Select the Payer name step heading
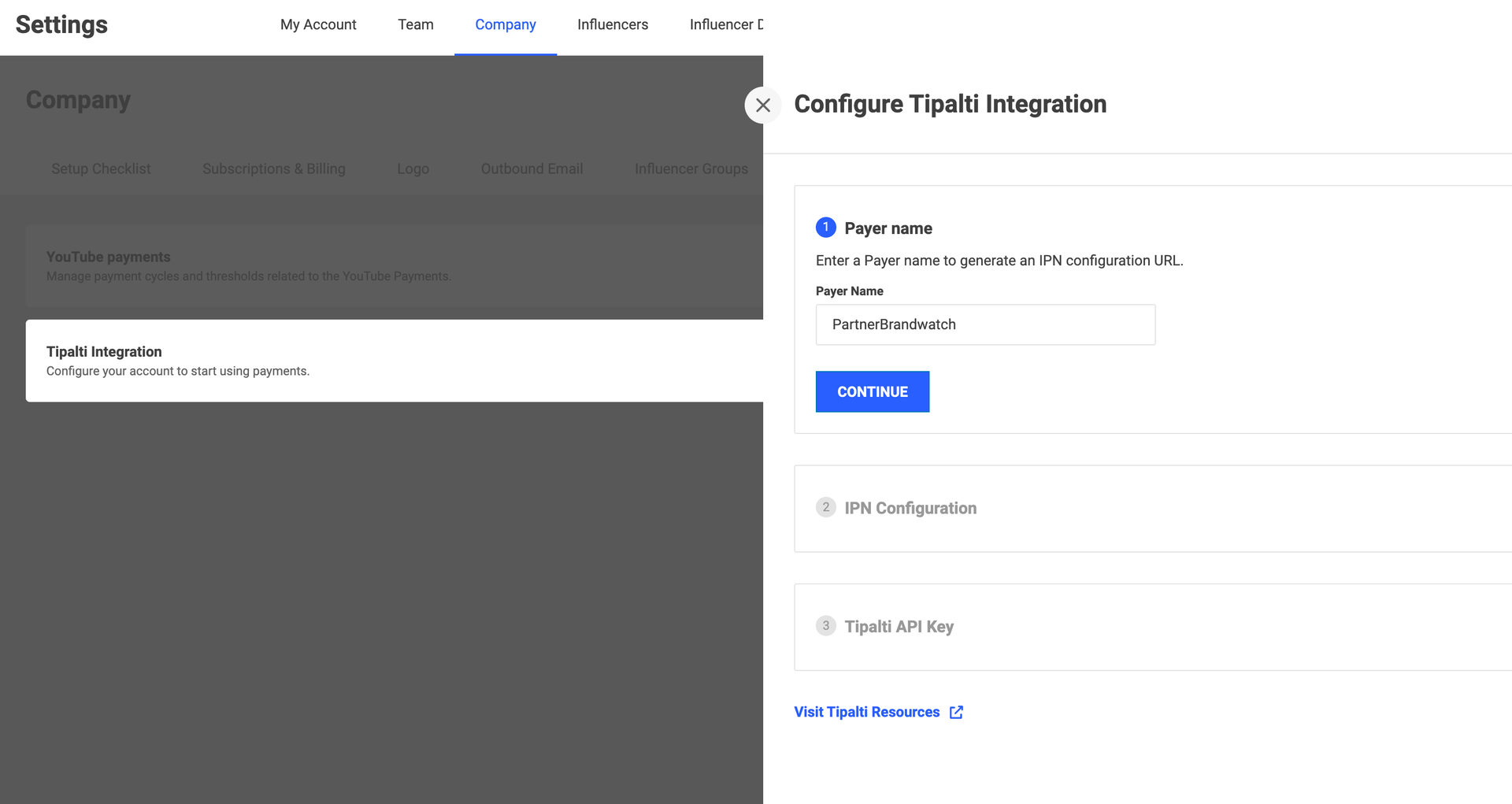The height and width of the screenshot is (804, 1512). tap(888, 228)
